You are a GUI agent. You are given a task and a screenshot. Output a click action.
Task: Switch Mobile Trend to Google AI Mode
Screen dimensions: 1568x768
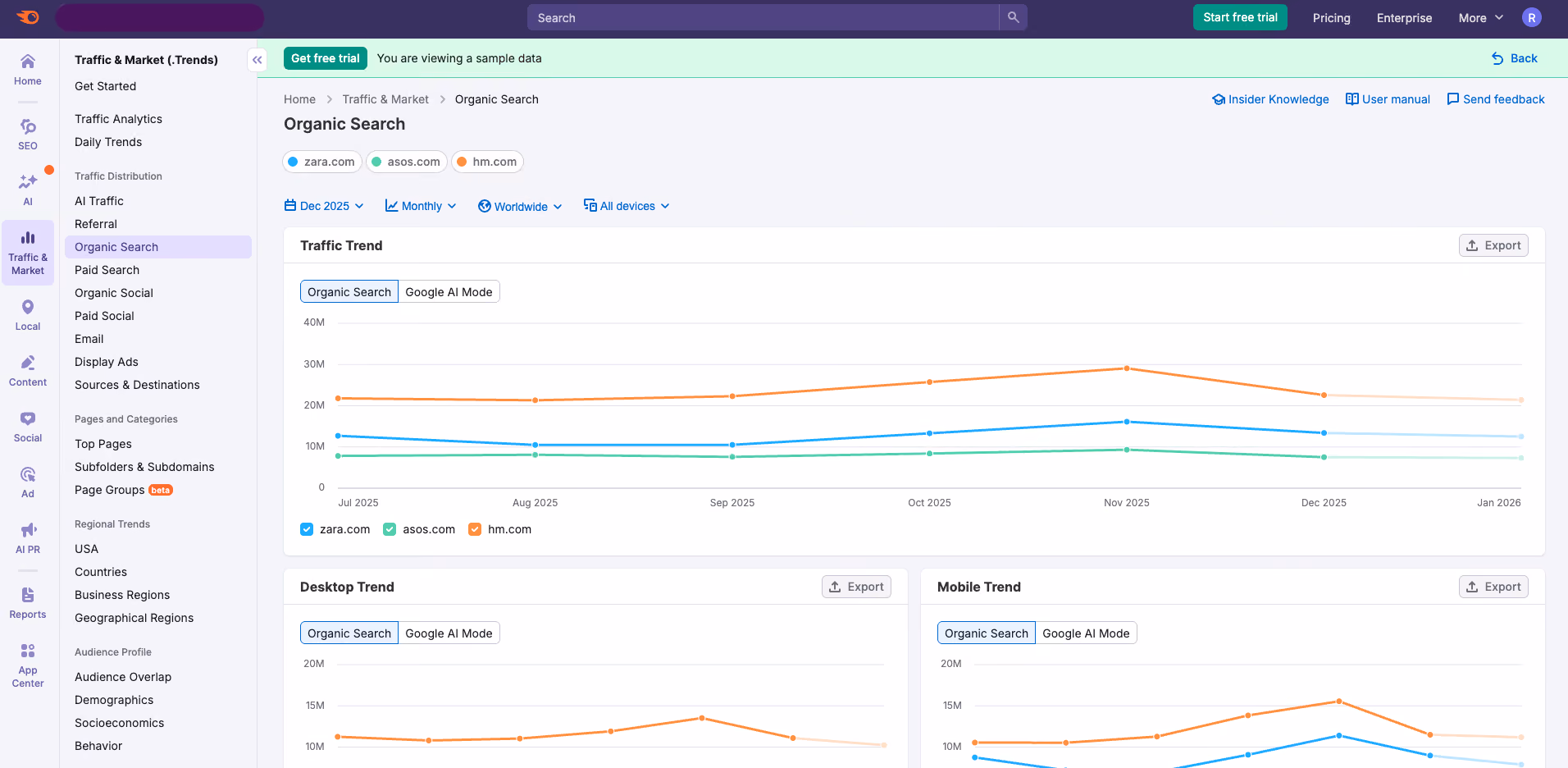[x=1086, y=633]
